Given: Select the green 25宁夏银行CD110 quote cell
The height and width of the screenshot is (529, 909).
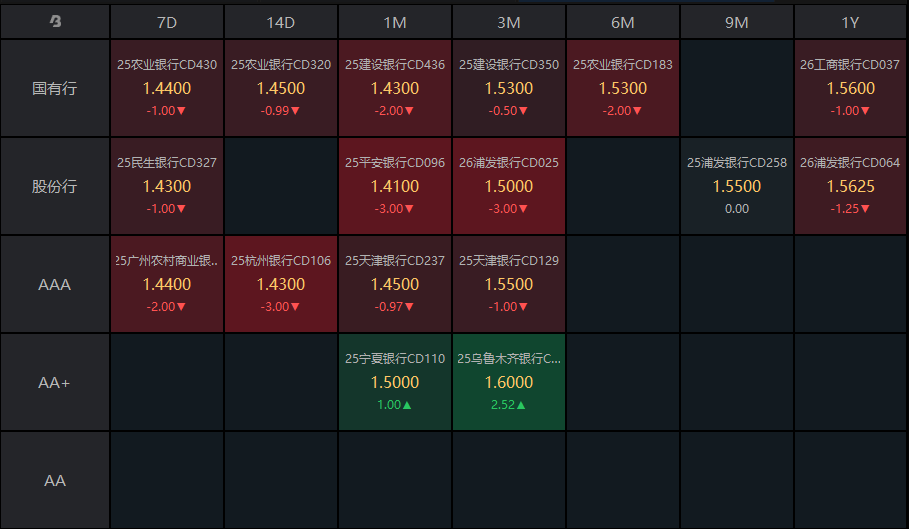Looking at the screenshot, I should click(x=395, y=382).
